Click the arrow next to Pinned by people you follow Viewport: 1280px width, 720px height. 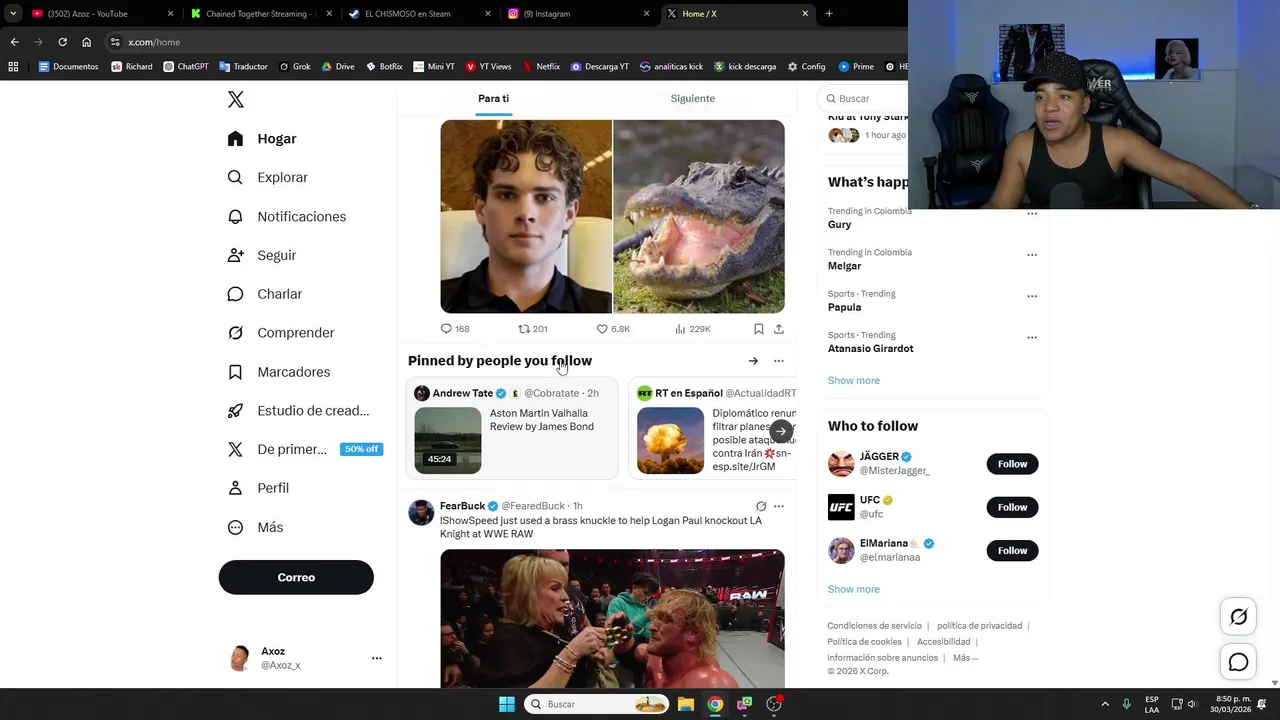[753, 361]
